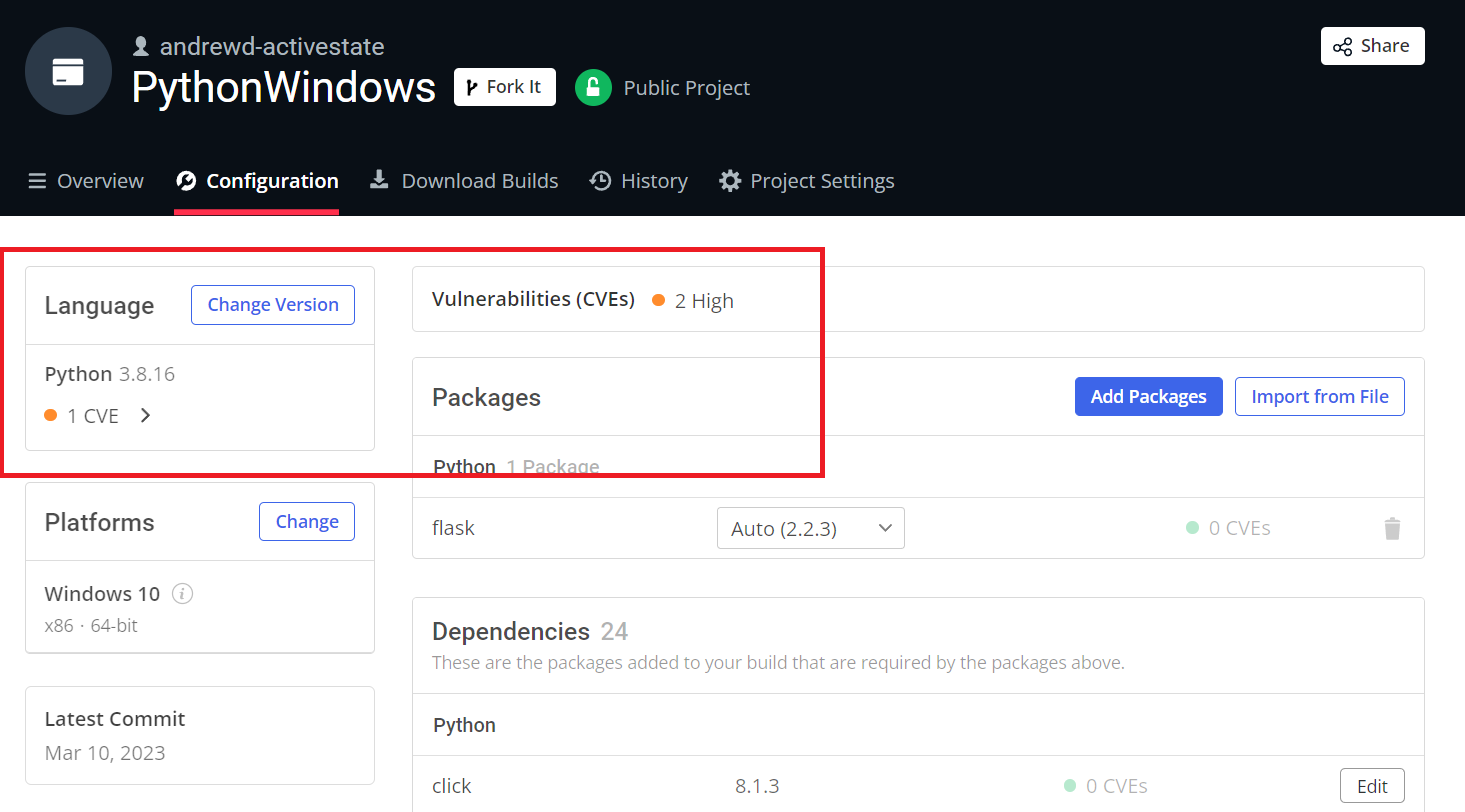Click the Project Settings gear icon
This screenshot has height=812, width=1465.
coord(731,181)
